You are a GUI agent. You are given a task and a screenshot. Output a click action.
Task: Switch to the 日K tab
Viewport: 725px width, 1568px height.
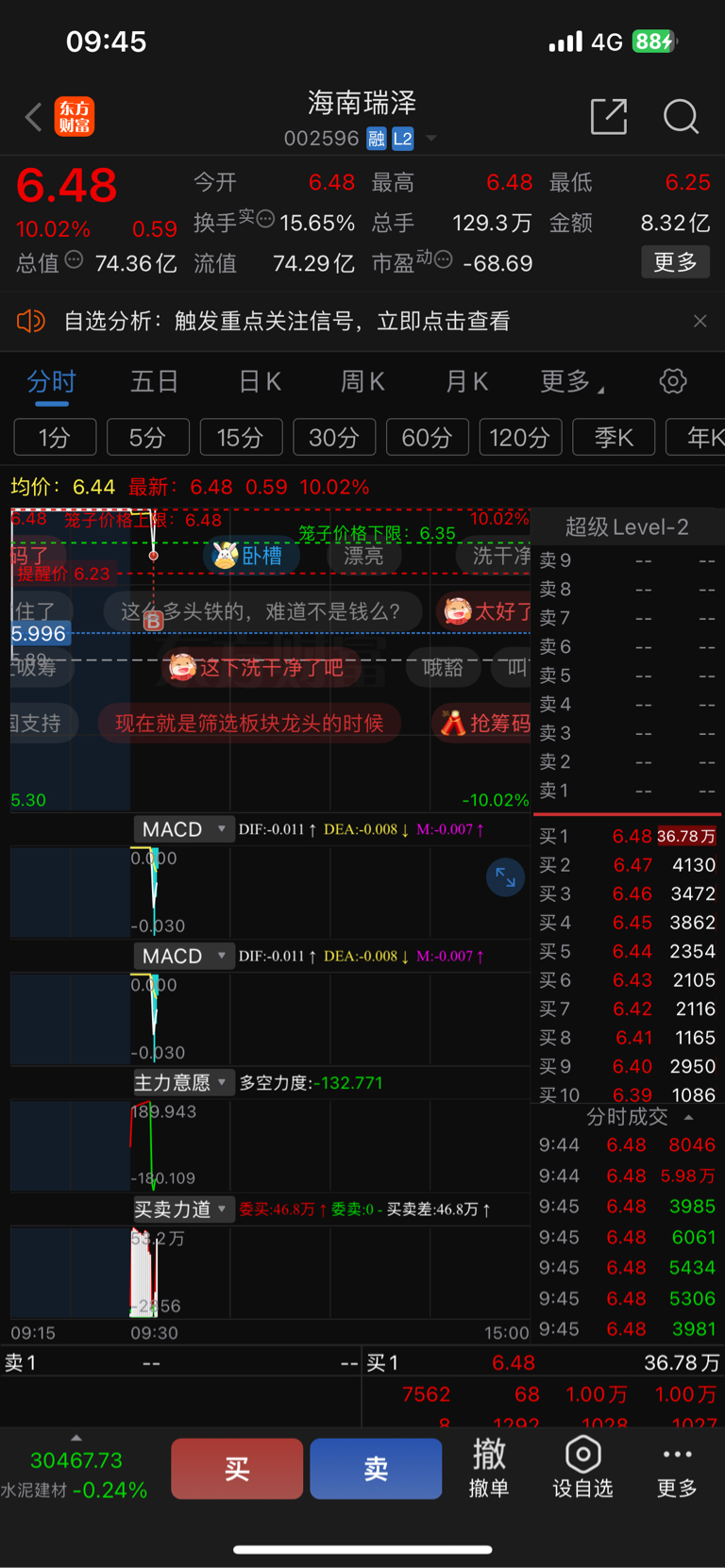click(260, 382)
